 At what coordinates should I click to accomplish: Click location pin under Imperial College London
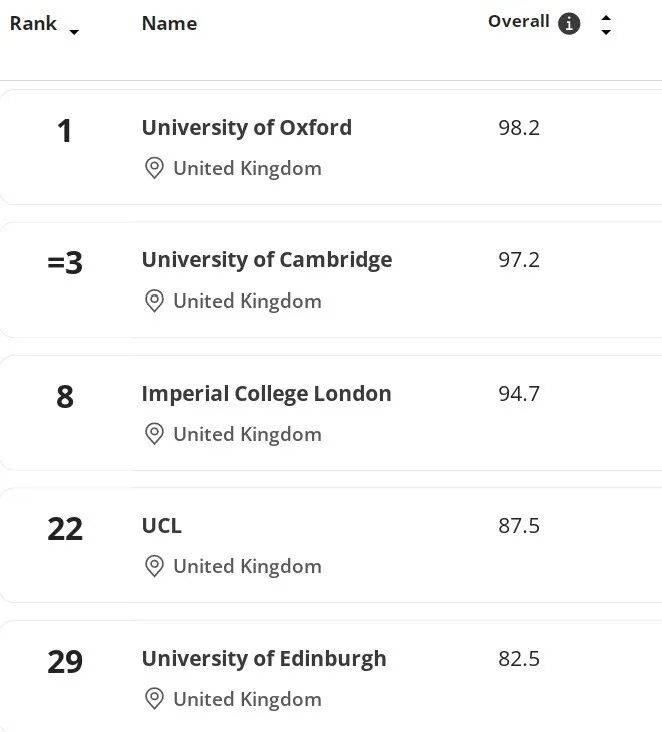tap(154, 434)
